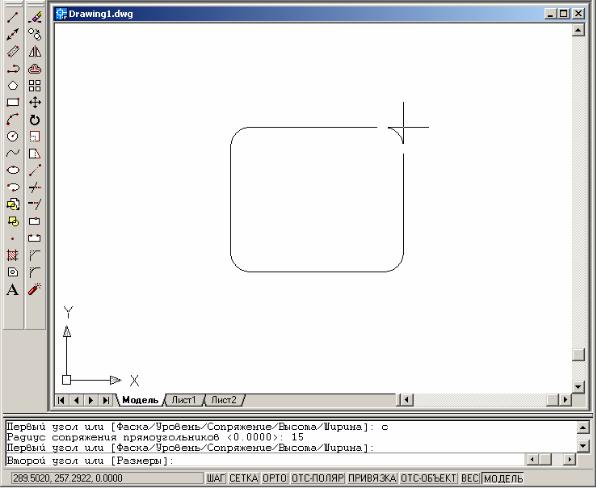
Task: Click the command line 'Второй угол' prompt
Action: point(90,461)
